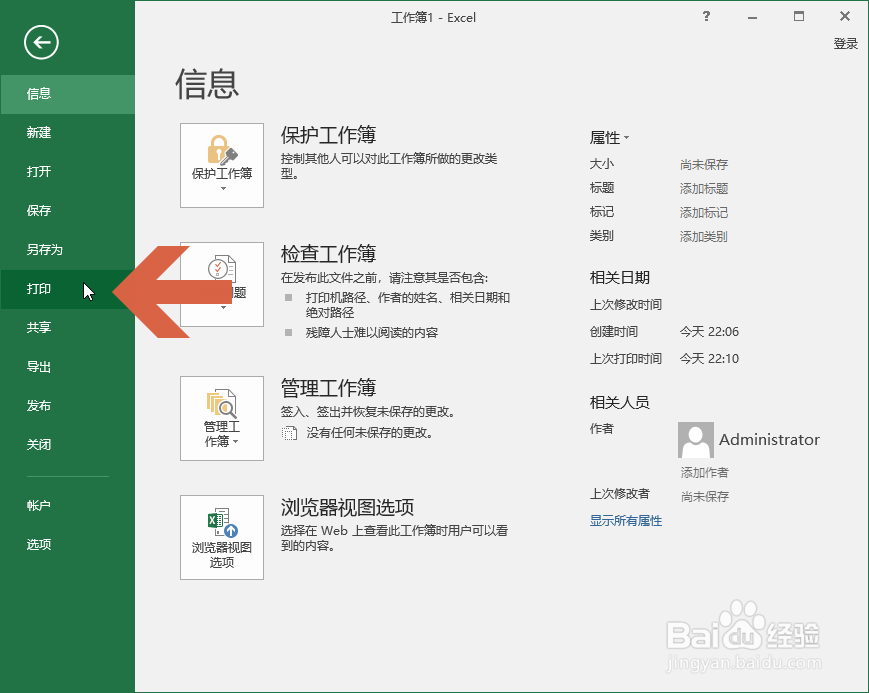Click the 检查工作簿 heading text
The height and width of the screenshot is (693, 869).
point(328,254)
